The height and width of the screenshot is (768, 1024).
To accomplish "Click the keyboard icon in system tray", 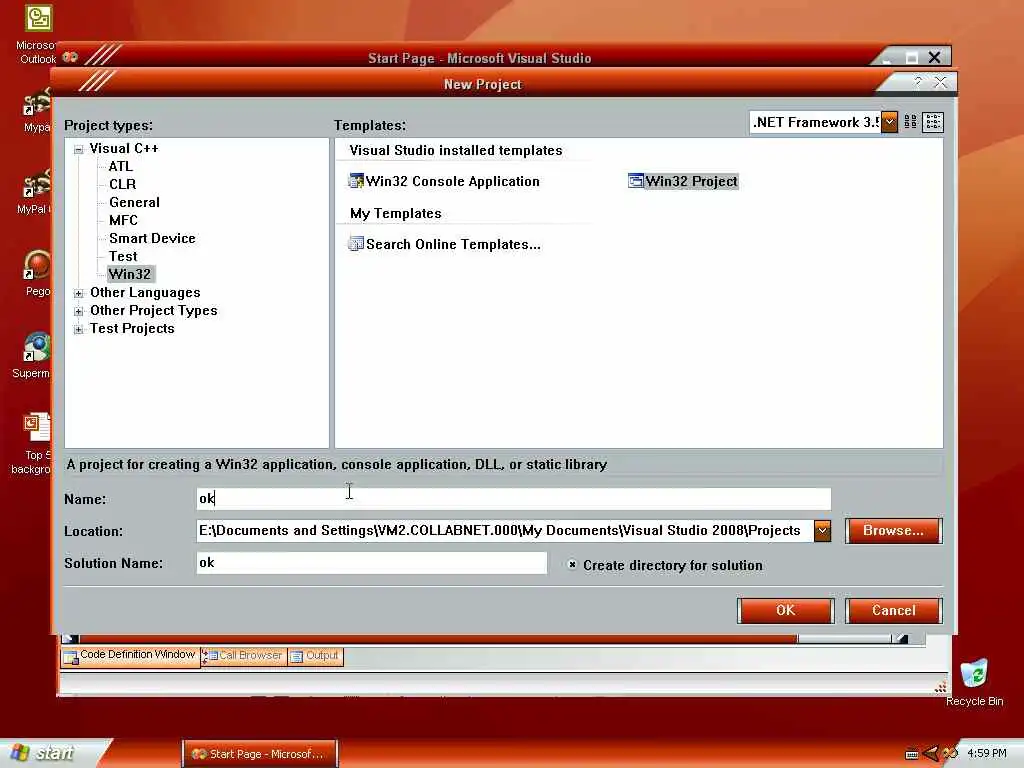I will point(912,754).
